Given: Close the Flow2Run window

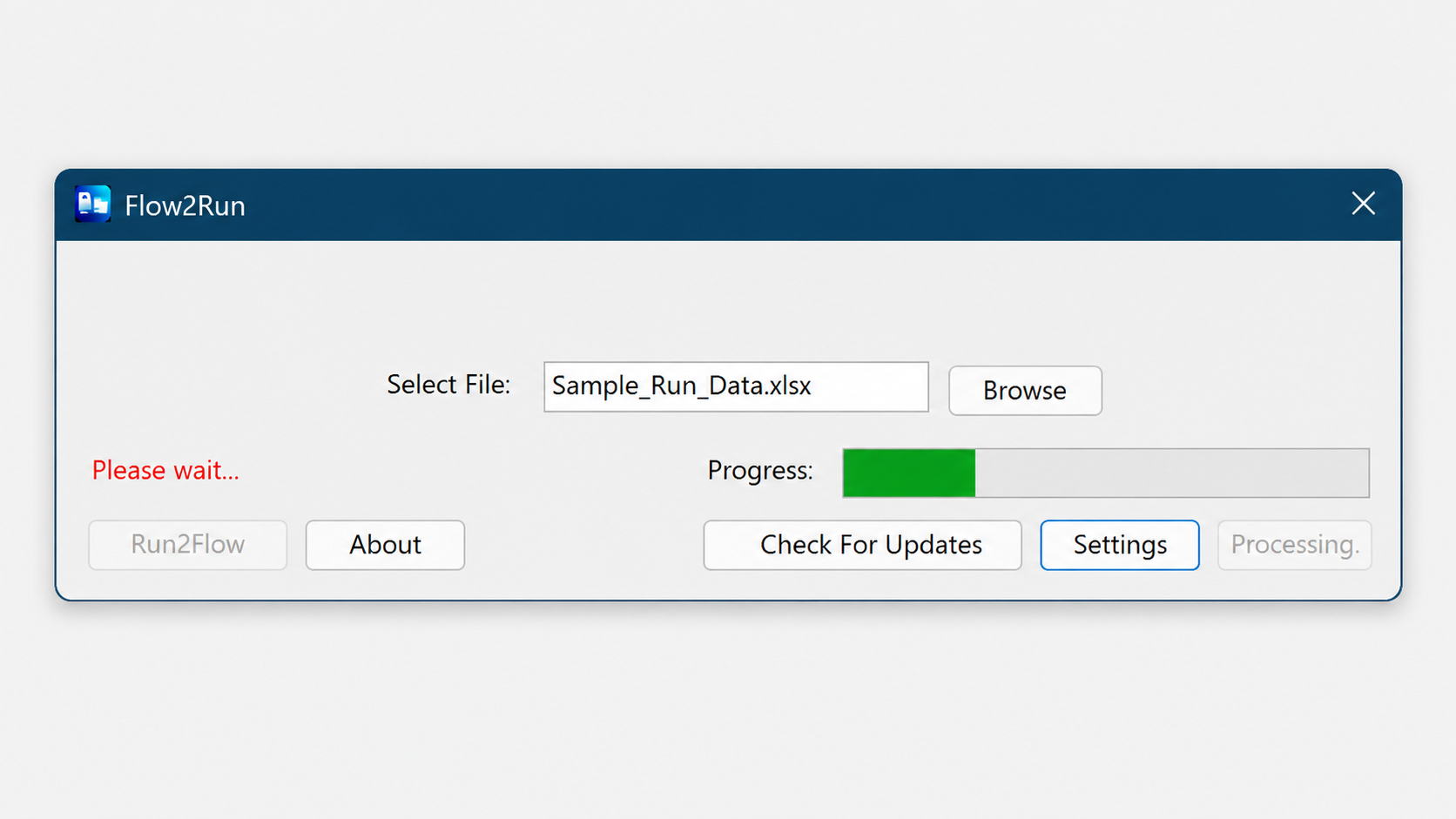Looking at the screenshot, I should point(1363,204).
